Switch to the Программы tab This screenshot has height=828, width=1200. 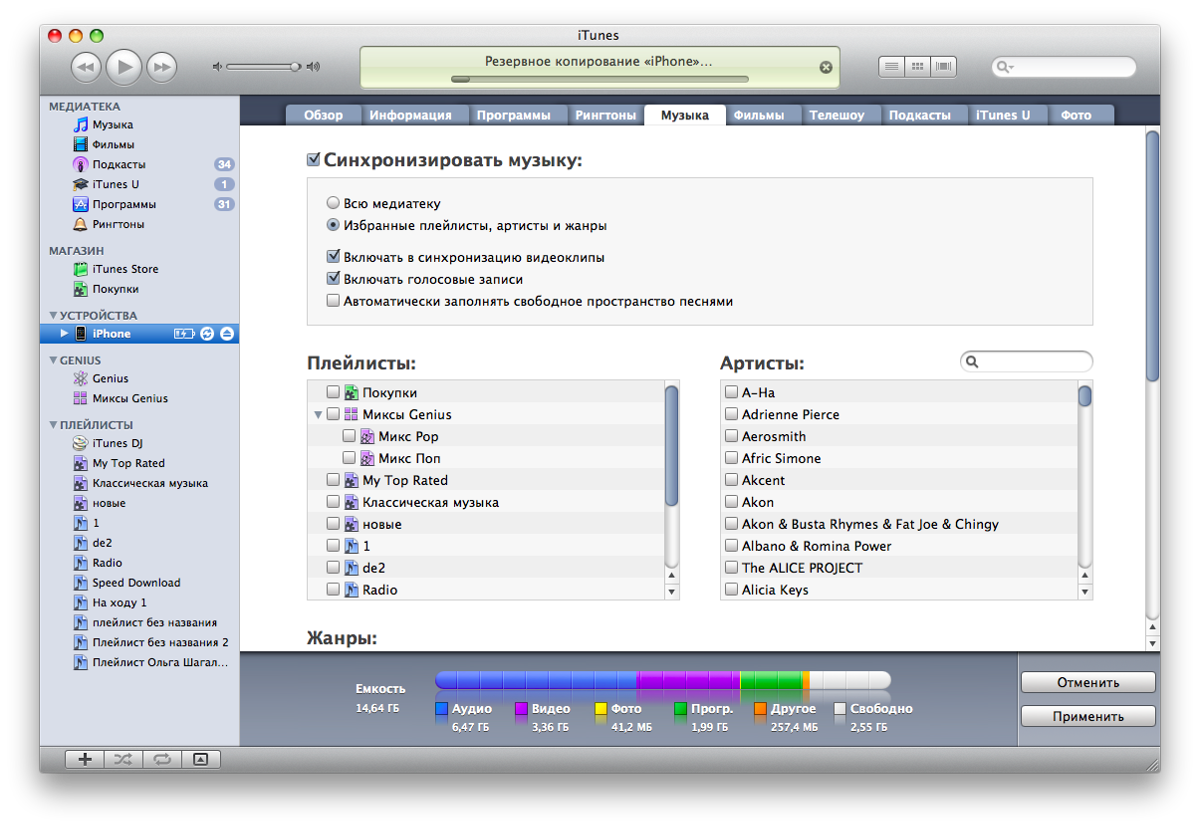click(513, 115)
